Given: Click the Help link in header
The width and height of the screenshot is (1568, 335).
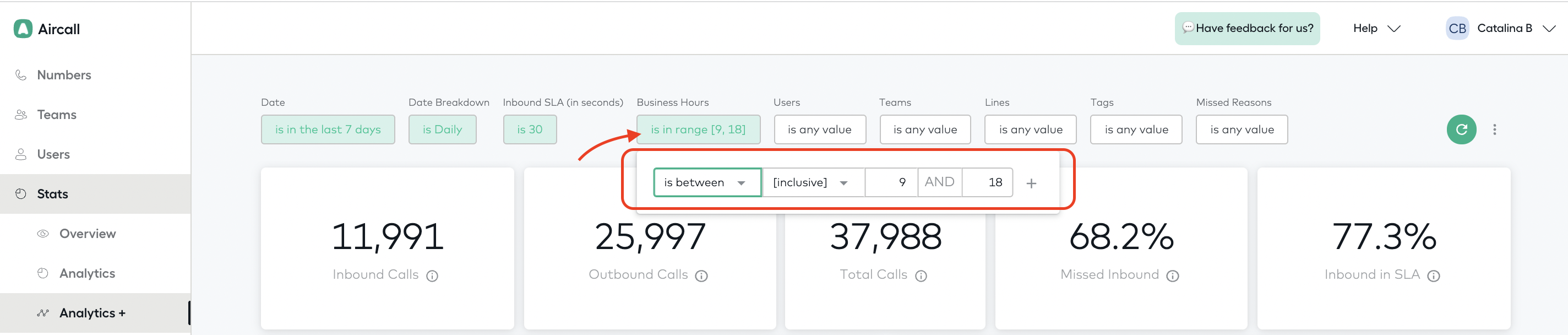Looking at the screenshot, I should point(1365,28).
